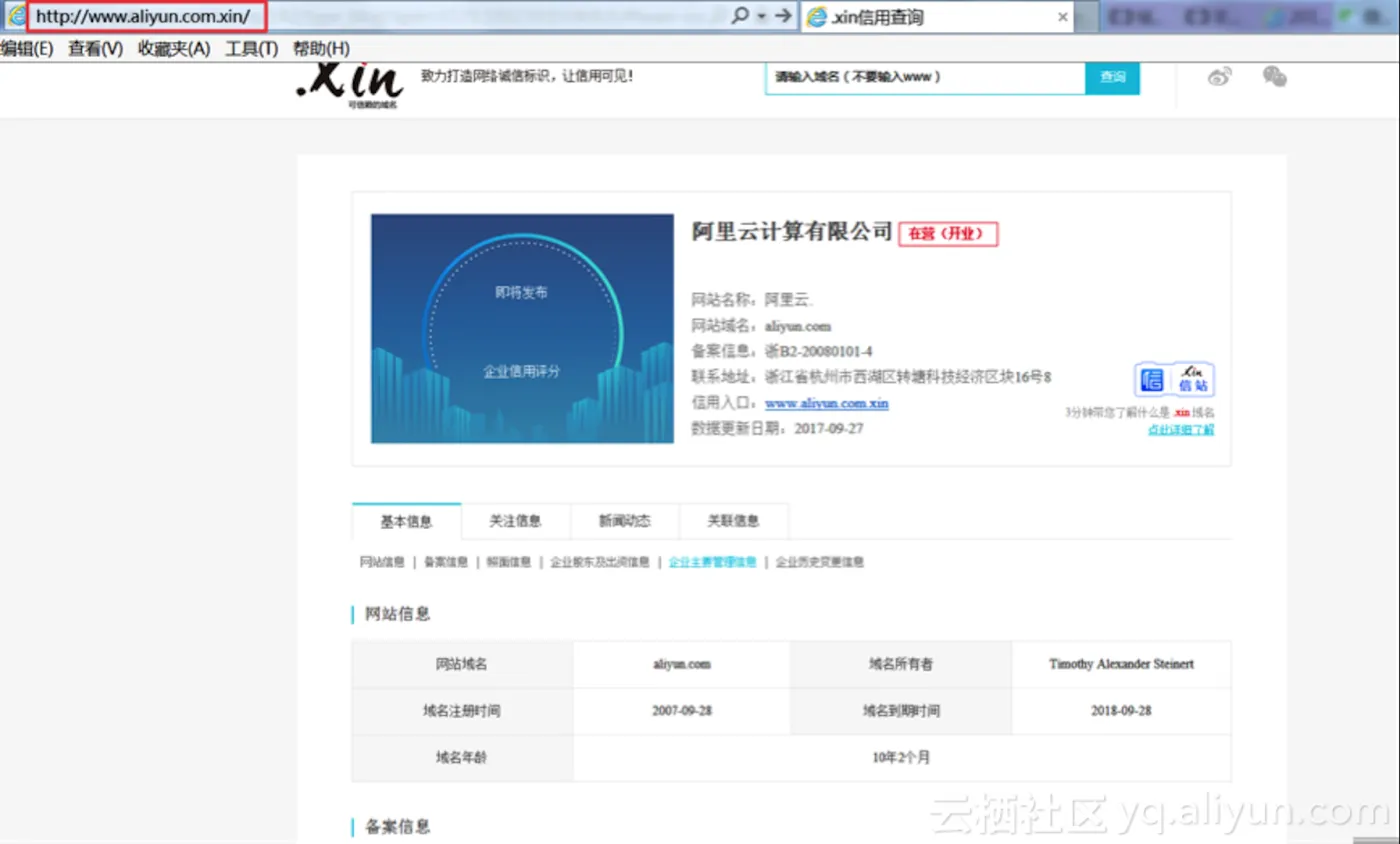Click the URL http://www.aliyun.com.xin/ in the address bar
The height and width of the screenshot is (844, 1400).
[143, 17]
